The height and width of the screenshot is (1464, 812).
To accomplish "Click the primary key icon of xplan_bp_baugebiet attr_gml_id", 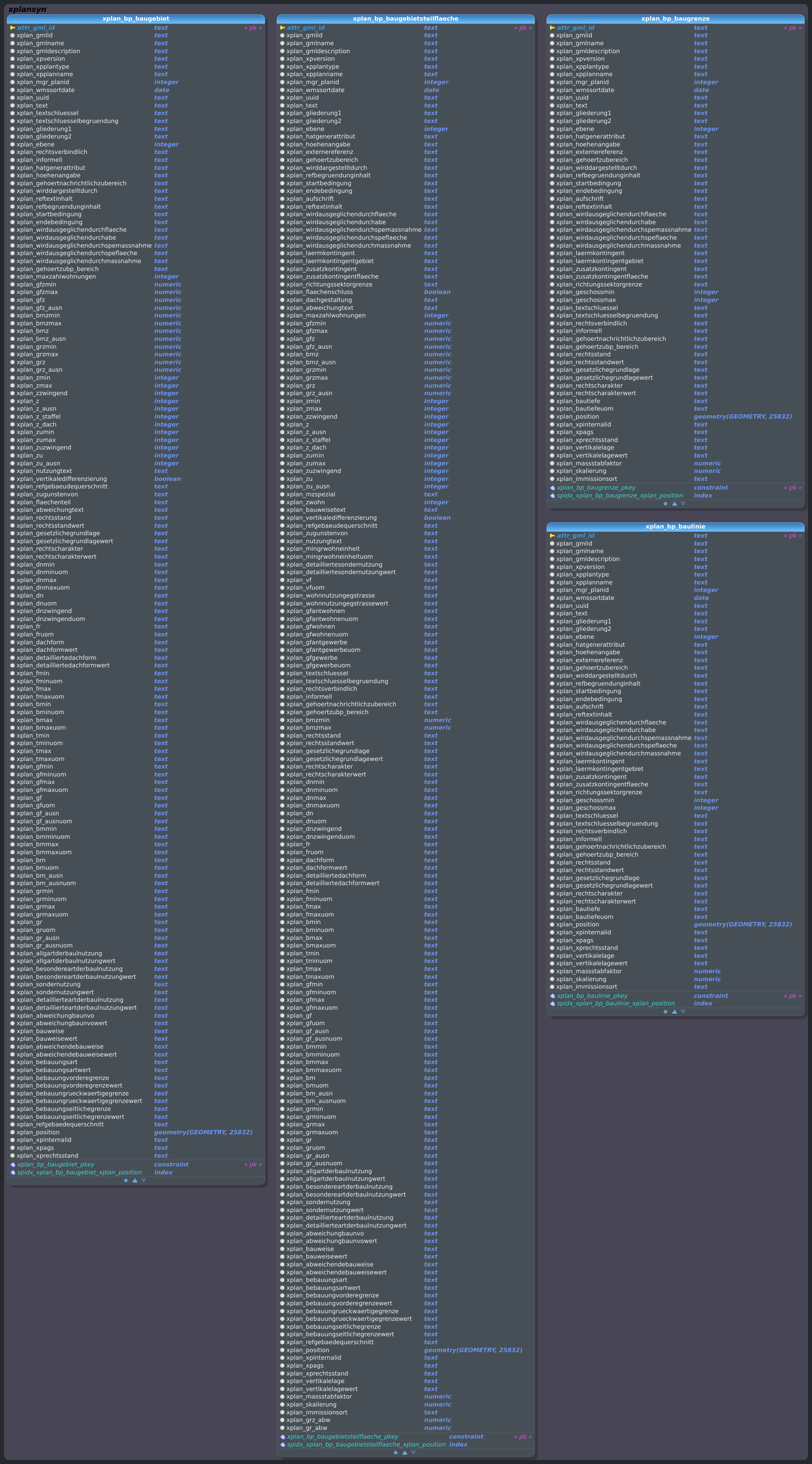I will 13,28.
